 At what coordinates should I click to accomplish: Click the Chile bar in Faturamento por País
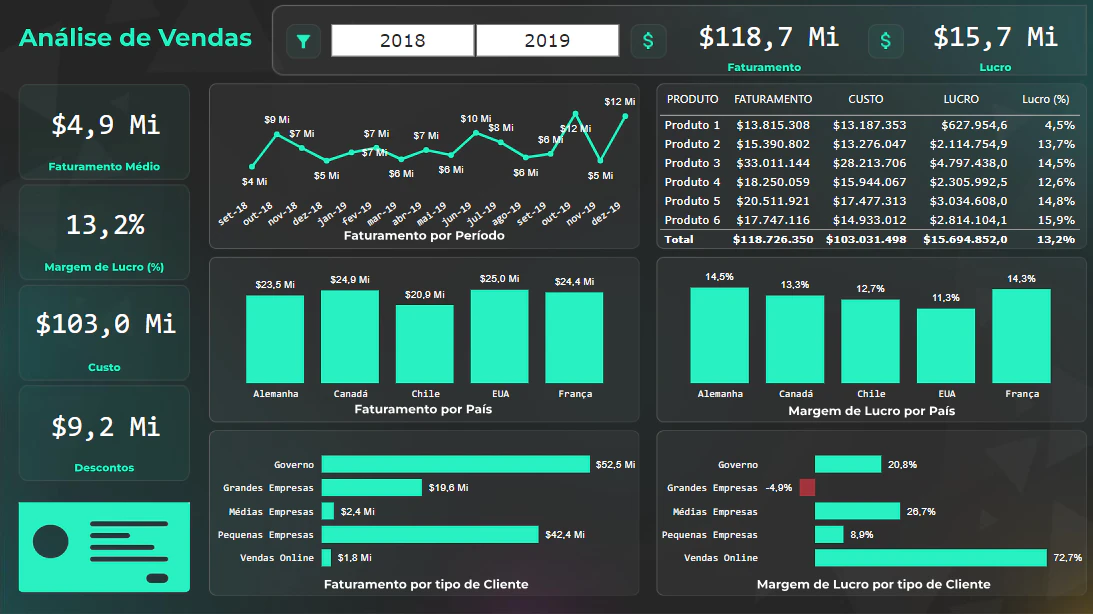click(425, 344)
